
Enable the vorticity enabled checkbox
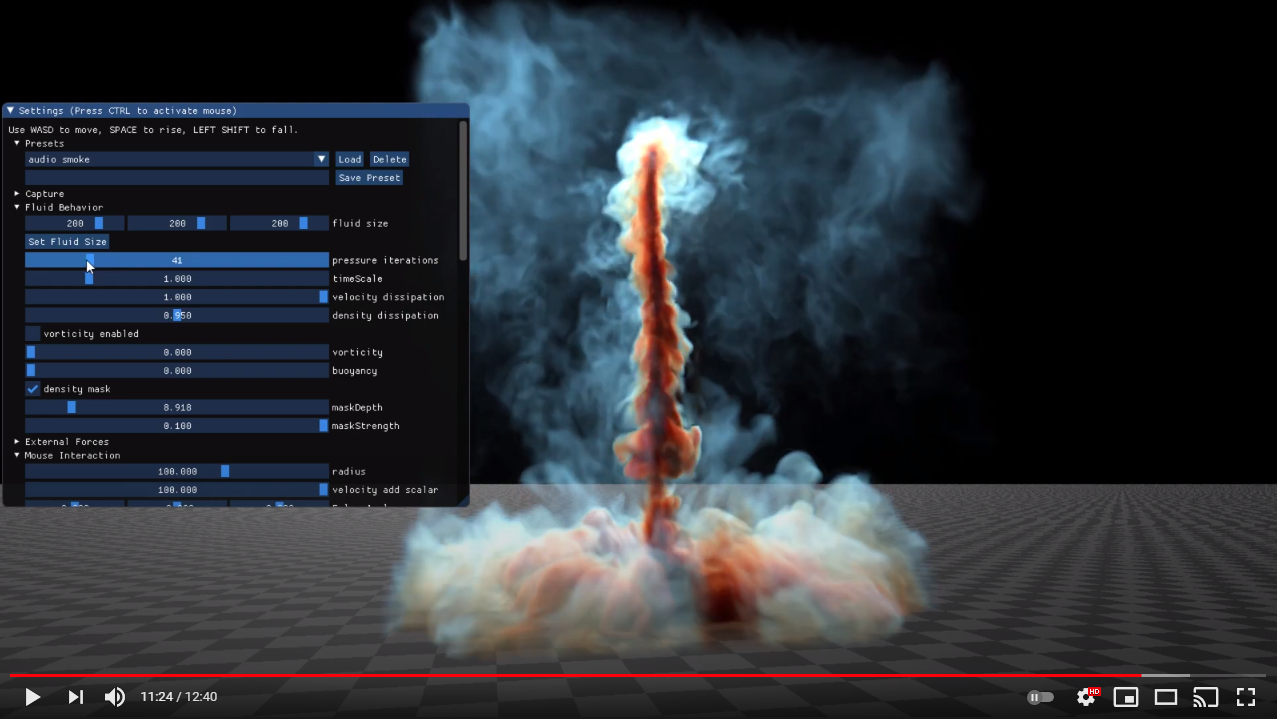(32, 333)
